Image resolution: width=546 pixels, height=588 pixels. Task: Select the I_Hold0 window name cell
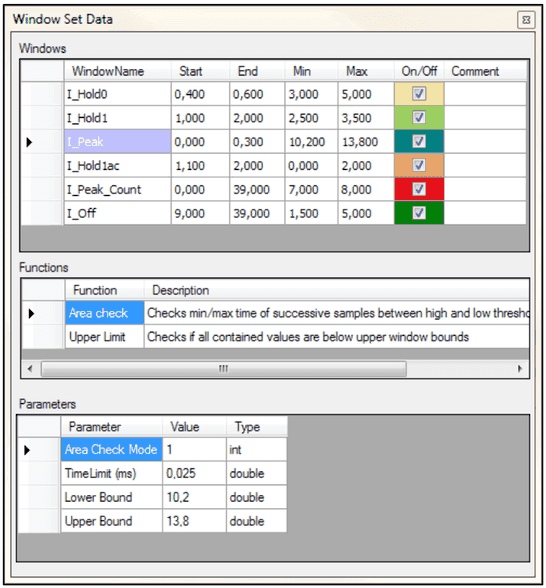(117, 94)
